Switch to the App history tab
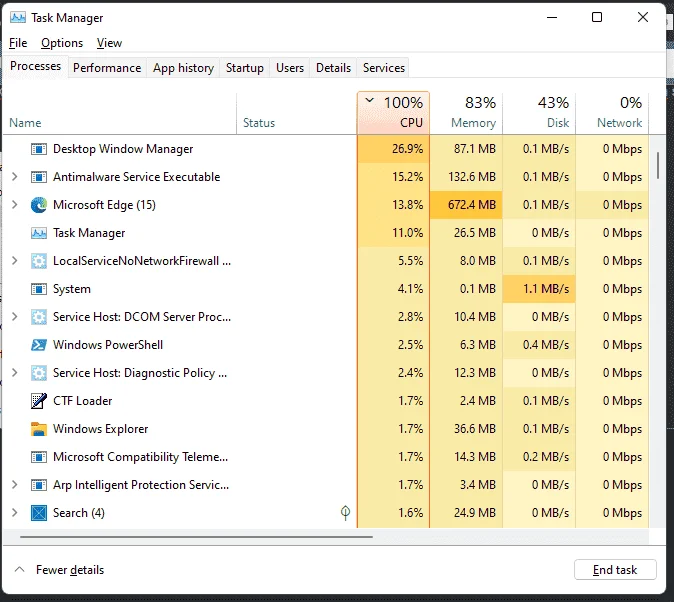 click(183, 68)
